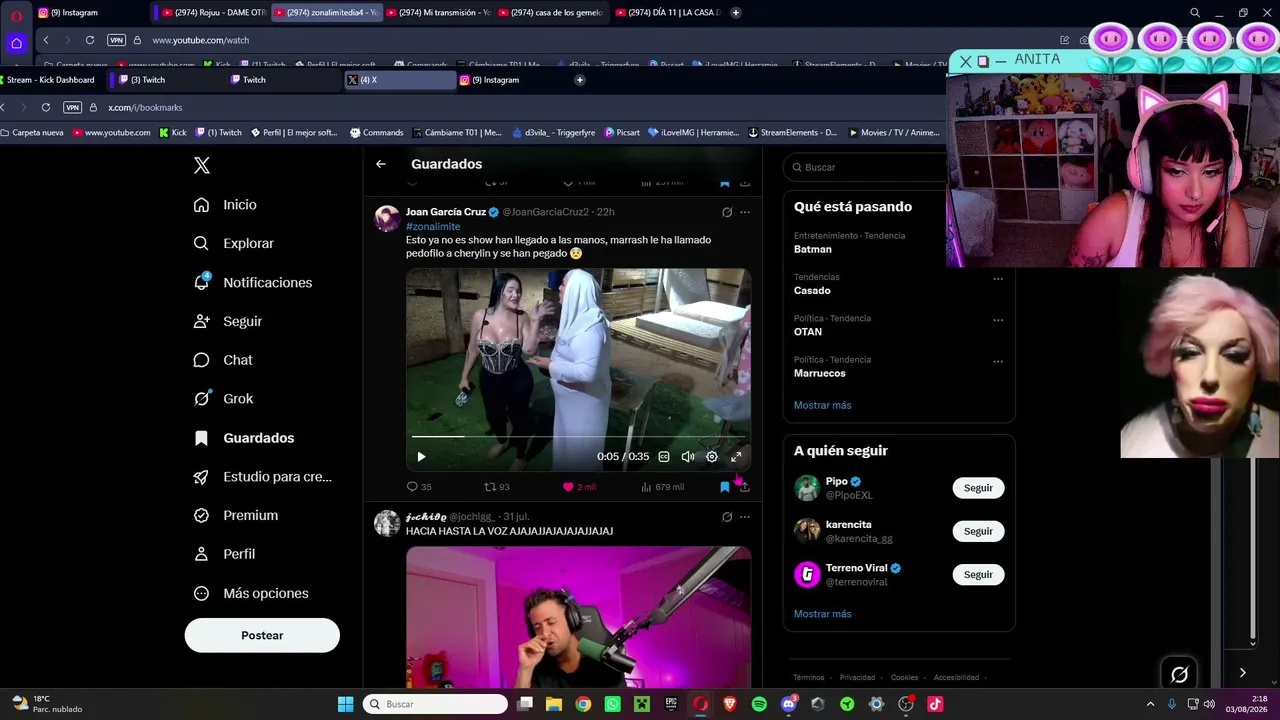1280x720 pixels.
Task: Unlike the post with 2 mil likes
Action: click(579, 487)
